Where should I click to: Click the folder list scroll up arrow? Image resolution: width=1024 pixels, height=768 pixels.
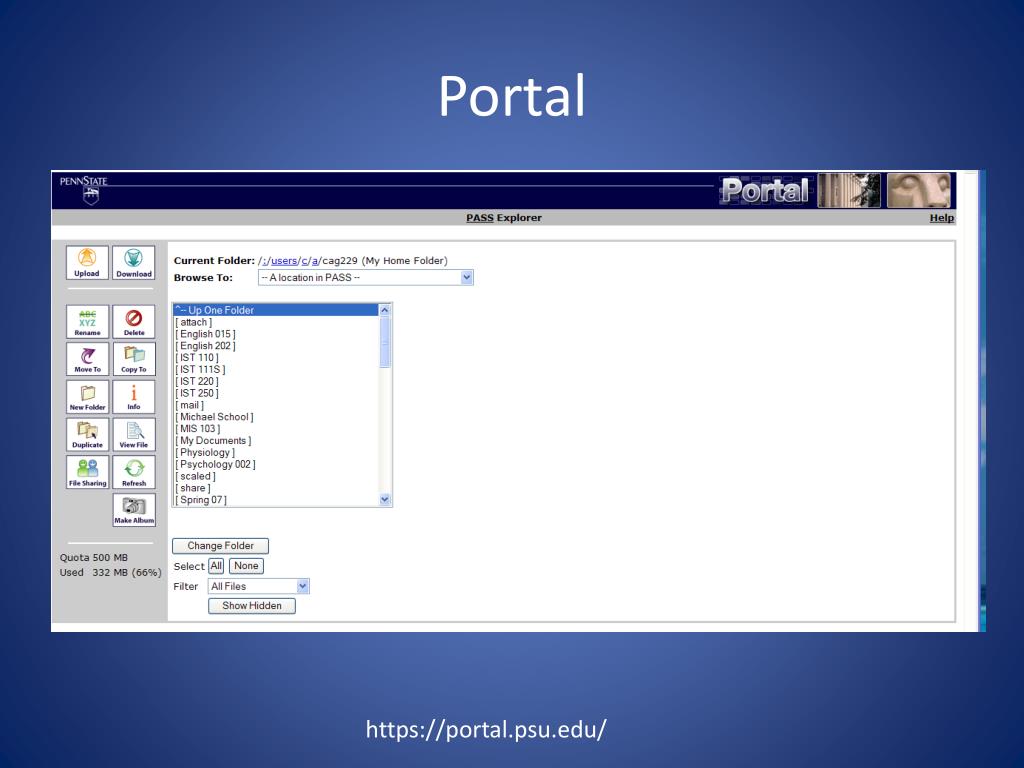click(385, 310)
